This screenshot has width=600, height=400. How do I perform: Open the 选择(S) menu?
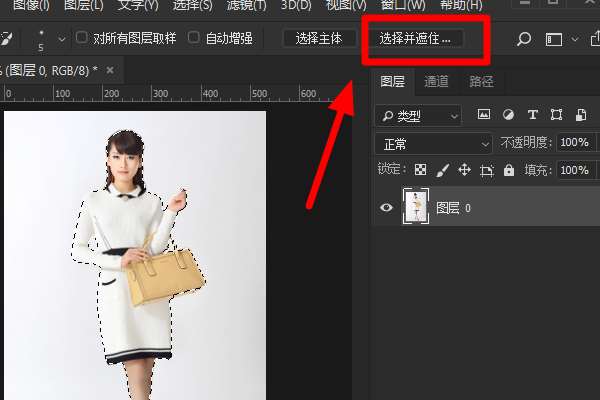coord(192,5)
